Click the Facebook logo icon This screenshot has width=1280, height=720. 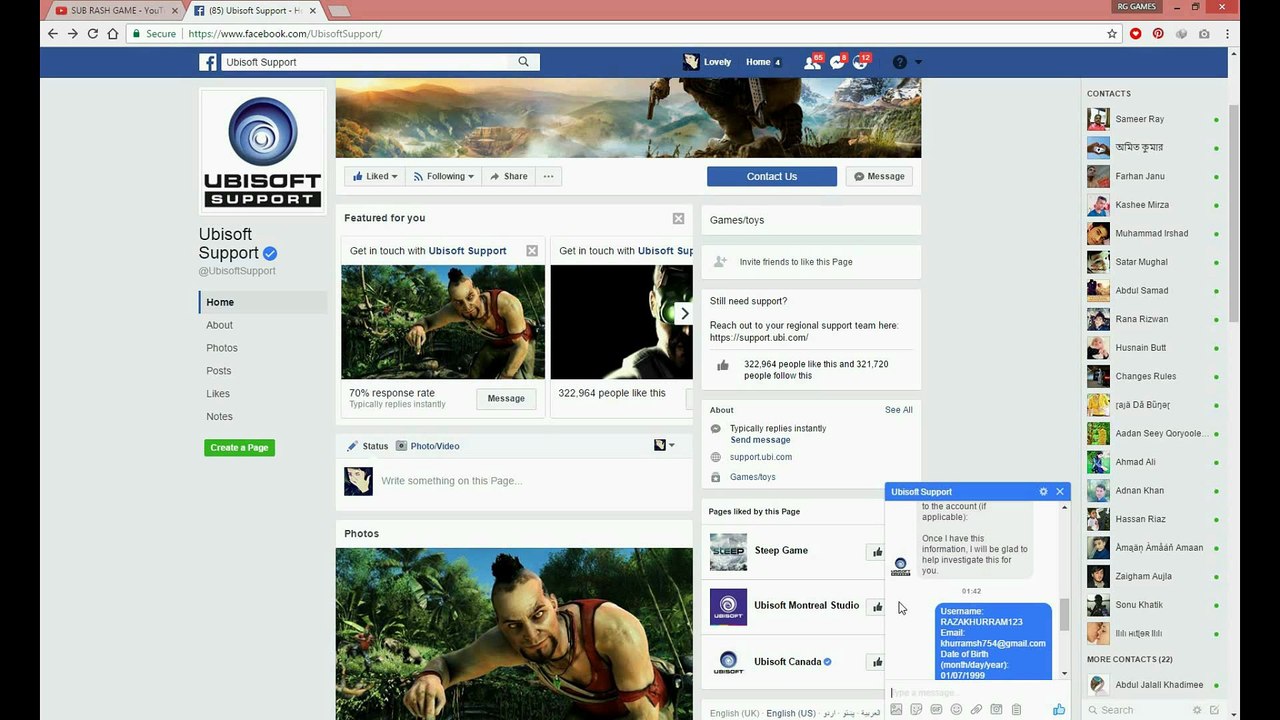pyautogui.click(x=208, y=62)
